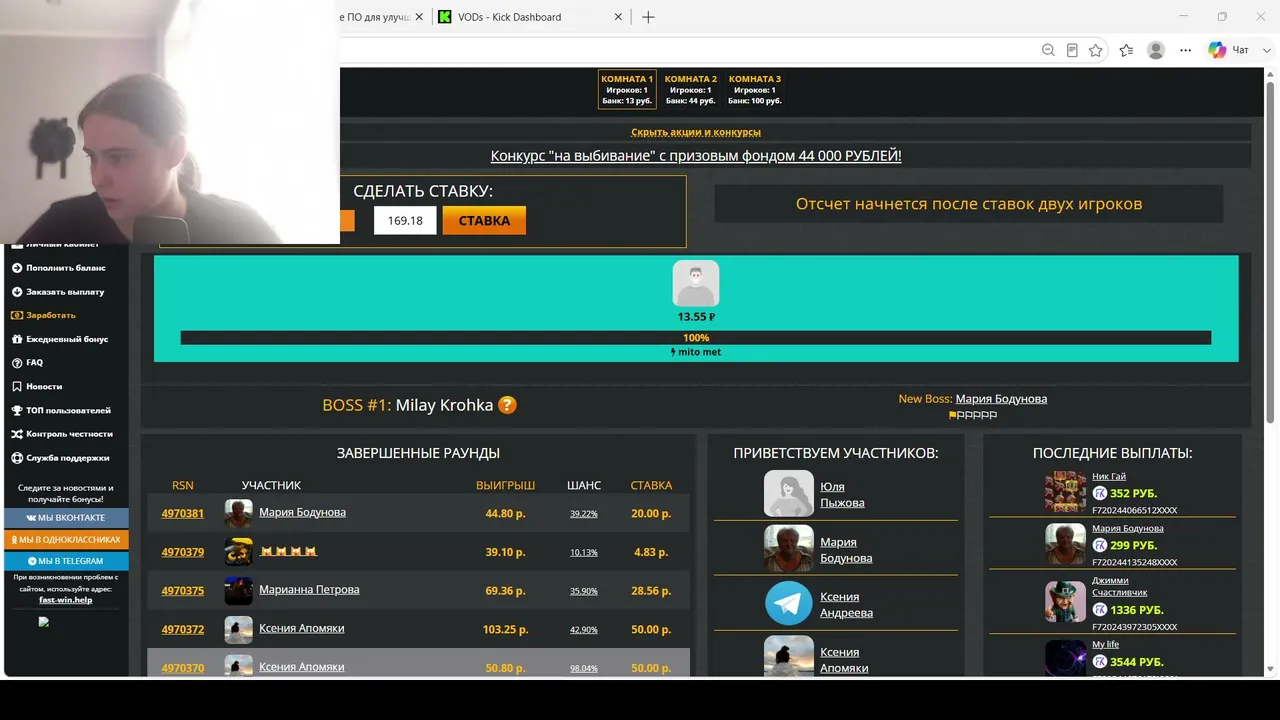Open round 4970379 link
The width and height of the screenshot is (1280, 720).
(x=183, y=552)
